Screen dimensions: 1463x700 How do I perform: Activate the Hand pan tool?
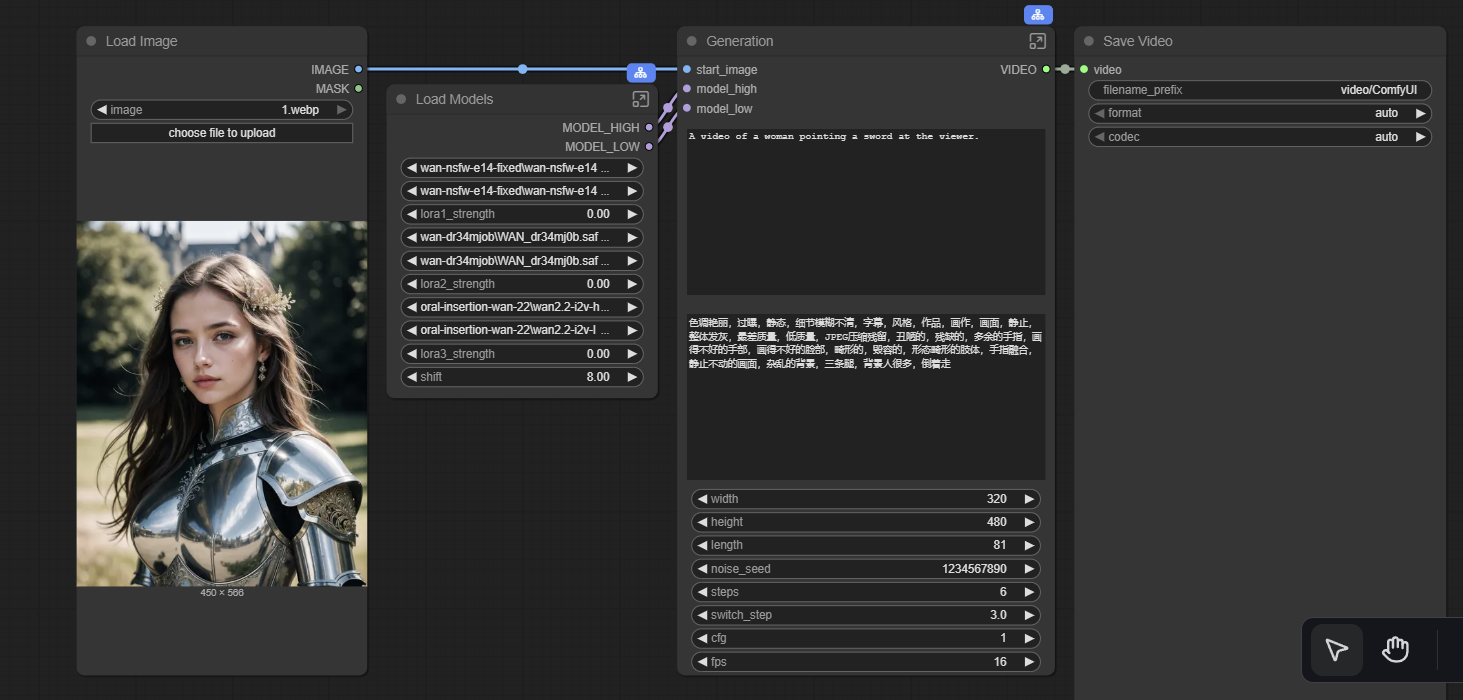click(1395, 650)
